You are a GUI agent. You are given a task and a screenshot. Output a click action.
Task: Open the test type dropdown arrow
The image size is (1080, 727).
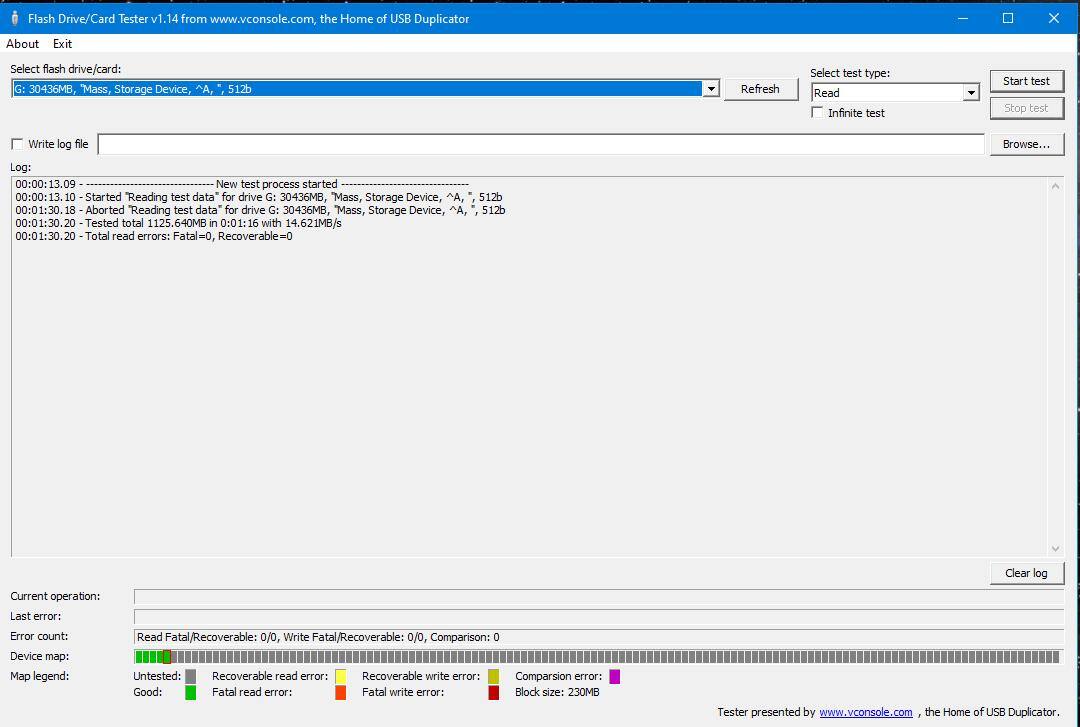tap(970, 93)
